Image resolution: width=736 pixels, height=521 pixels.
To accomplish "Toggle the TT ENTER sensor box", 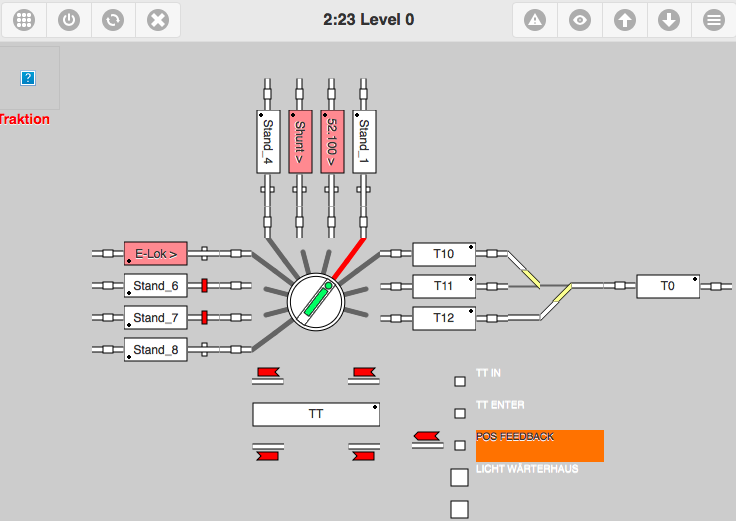I will (460, 413).
